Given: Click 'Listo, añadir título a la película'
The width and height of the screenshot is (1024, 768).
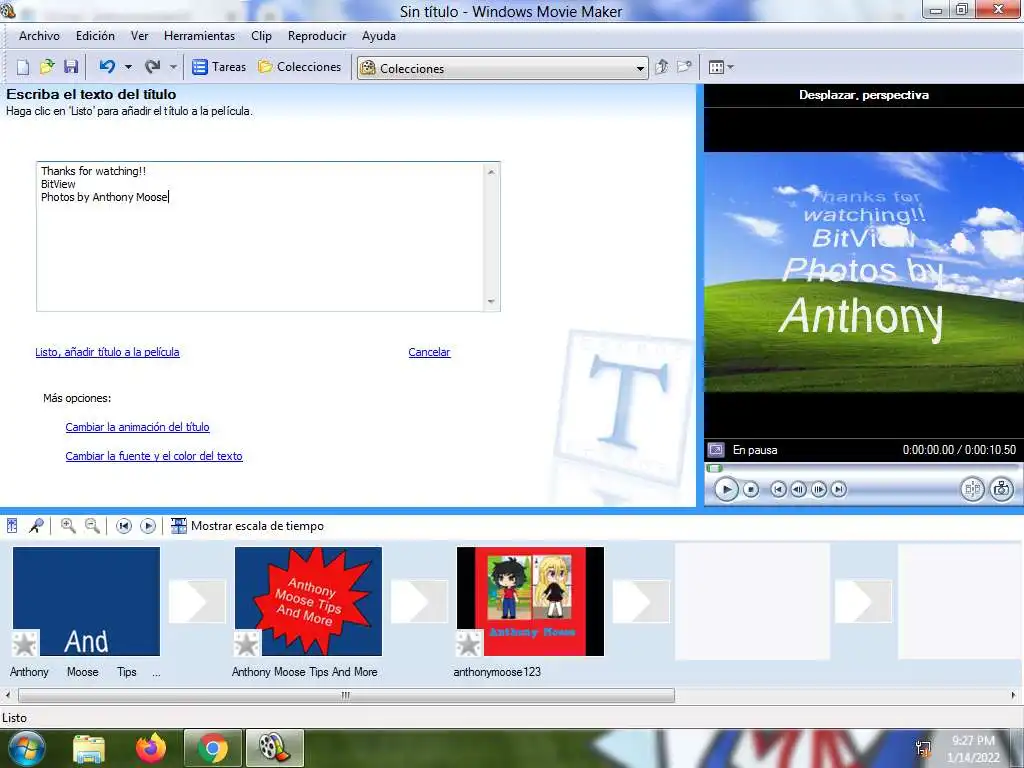Looking at the screenshot, I should pos(107,352).
